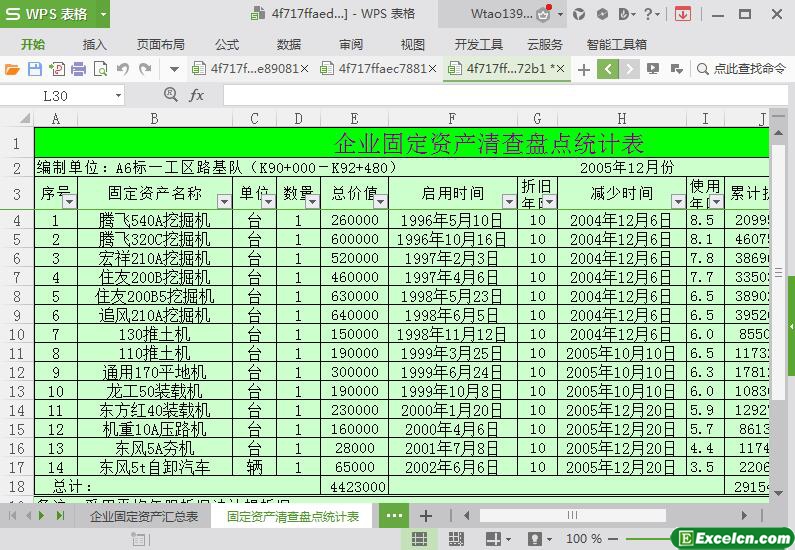Click the export to PDF icon

57,69
